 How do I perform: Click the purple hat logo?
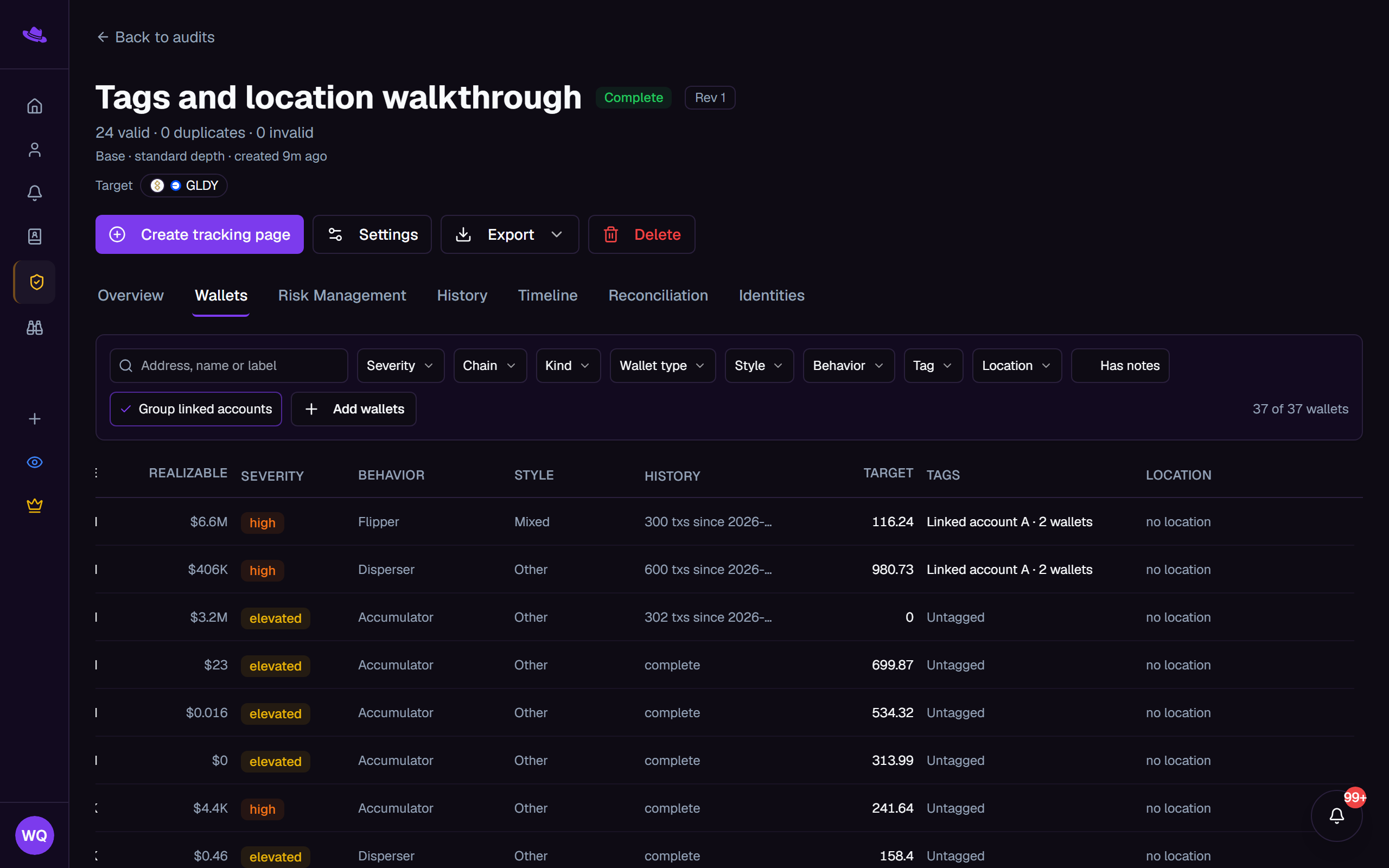pyautogui.click(x=34, y=34)
